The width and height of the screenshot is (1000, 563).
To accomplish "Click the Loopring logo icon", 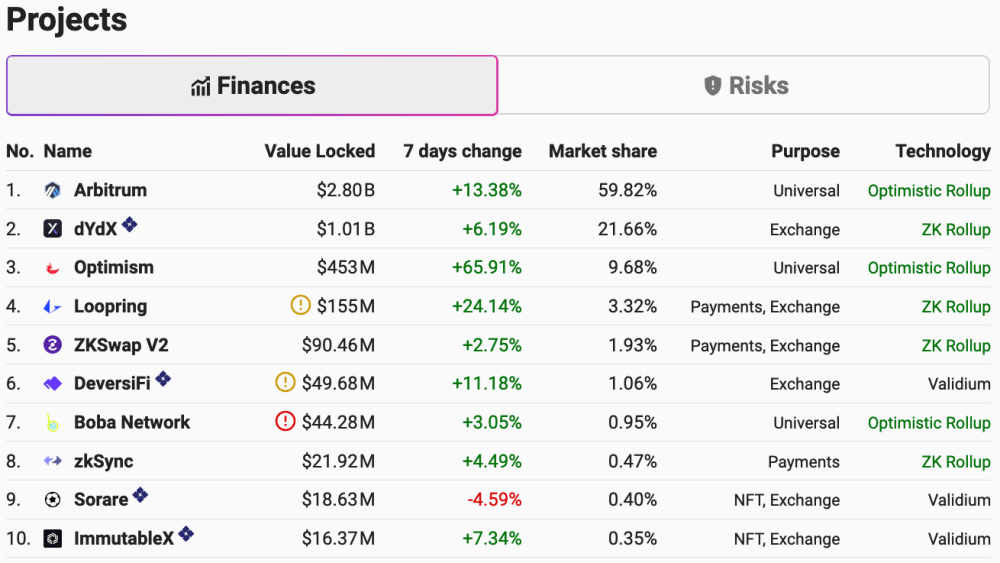I will [x=52, y=307].
